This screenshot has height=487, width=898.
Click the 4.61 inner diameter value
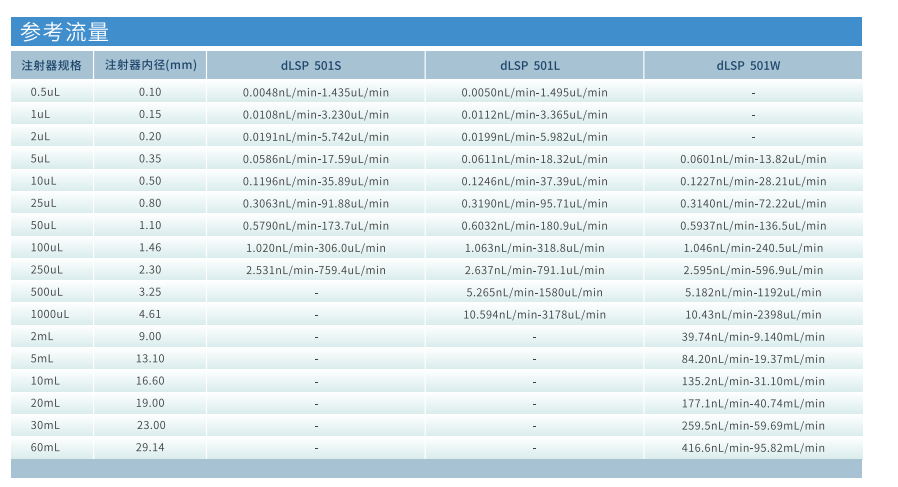[x=150, y=314]
